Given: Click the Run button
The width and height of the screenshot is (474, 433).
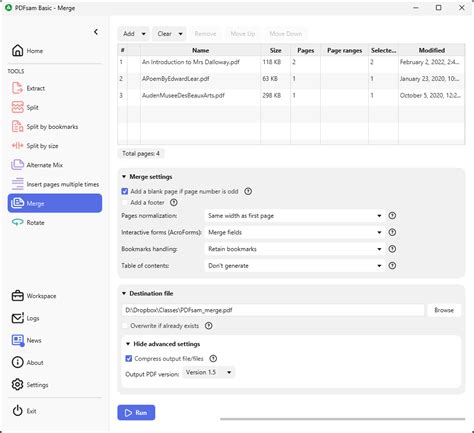Looking at the screenshot, I should (136, 413).
